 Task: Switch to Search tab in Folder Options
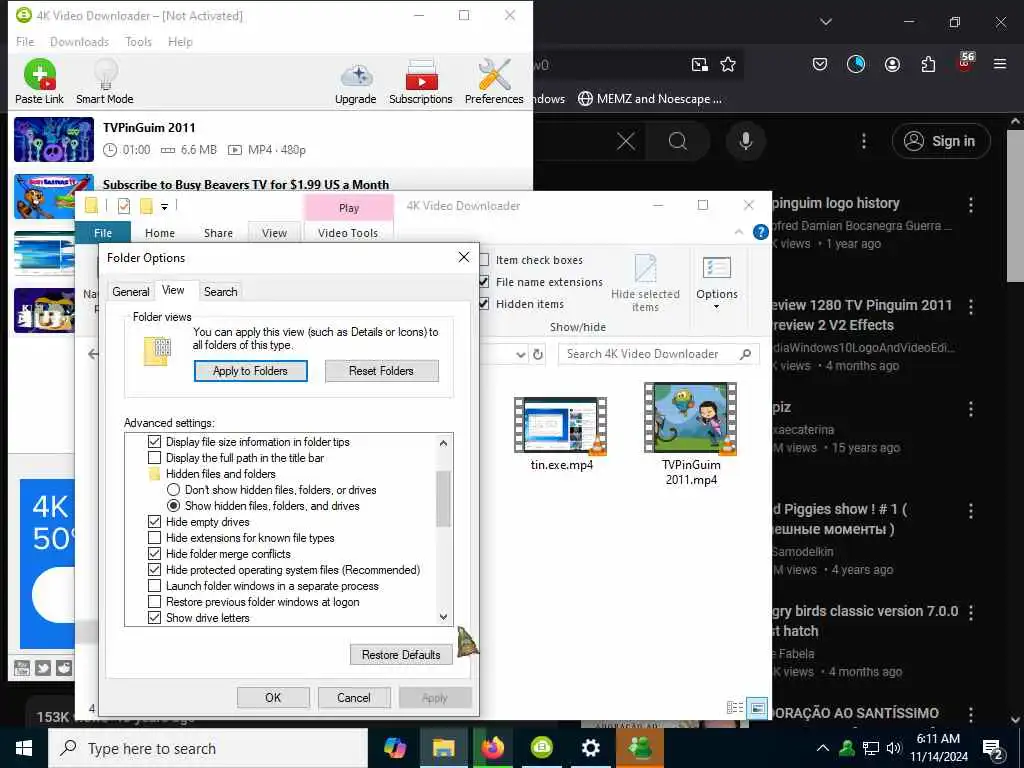click(220, 291)
